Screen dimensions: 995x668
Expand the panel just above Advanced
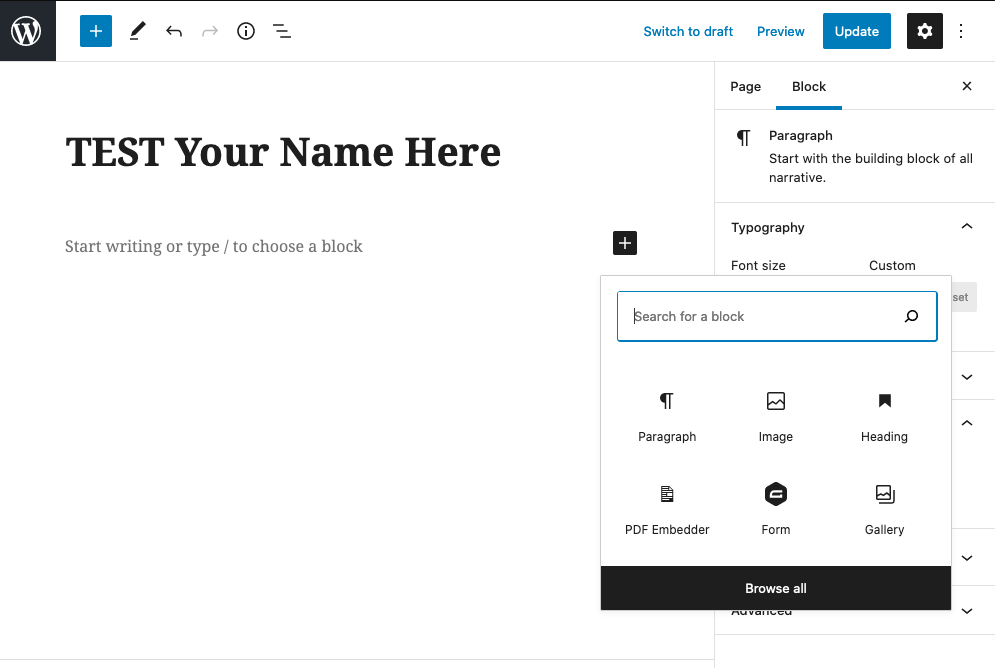(x=966, y=558)
